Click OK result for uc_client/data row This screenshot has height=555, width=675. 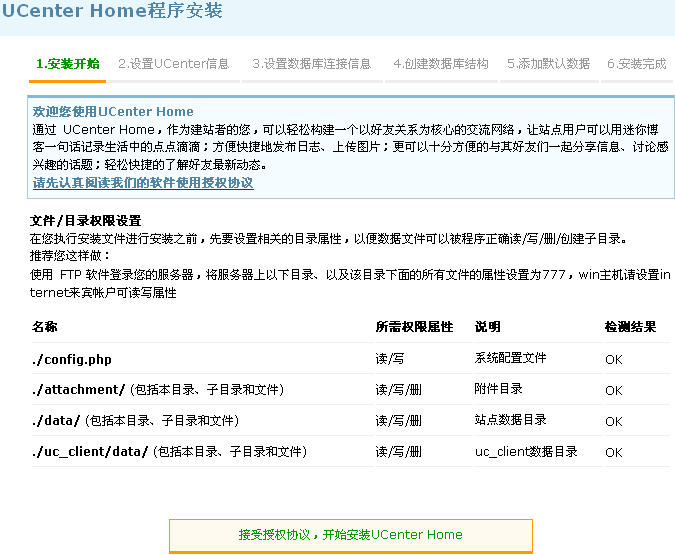(614, 453)
